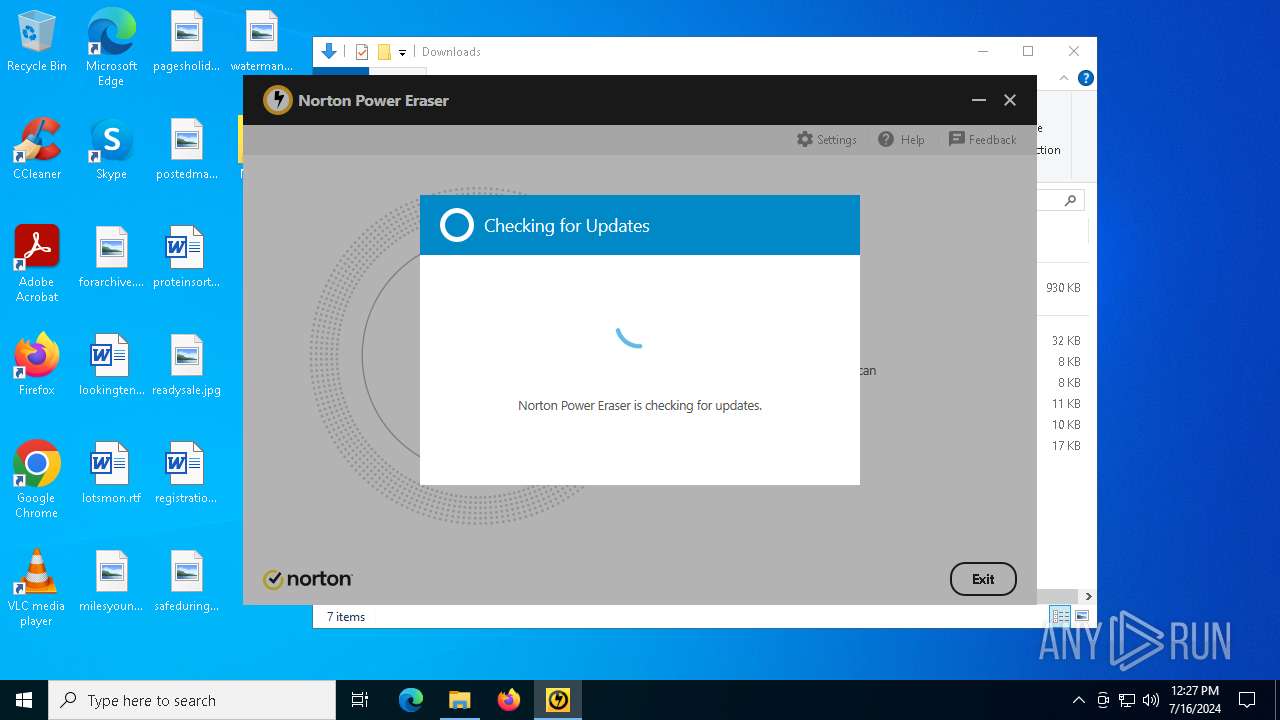Open CCleaner desktop shortcut
1280x720 pixels.
[37, 150]
